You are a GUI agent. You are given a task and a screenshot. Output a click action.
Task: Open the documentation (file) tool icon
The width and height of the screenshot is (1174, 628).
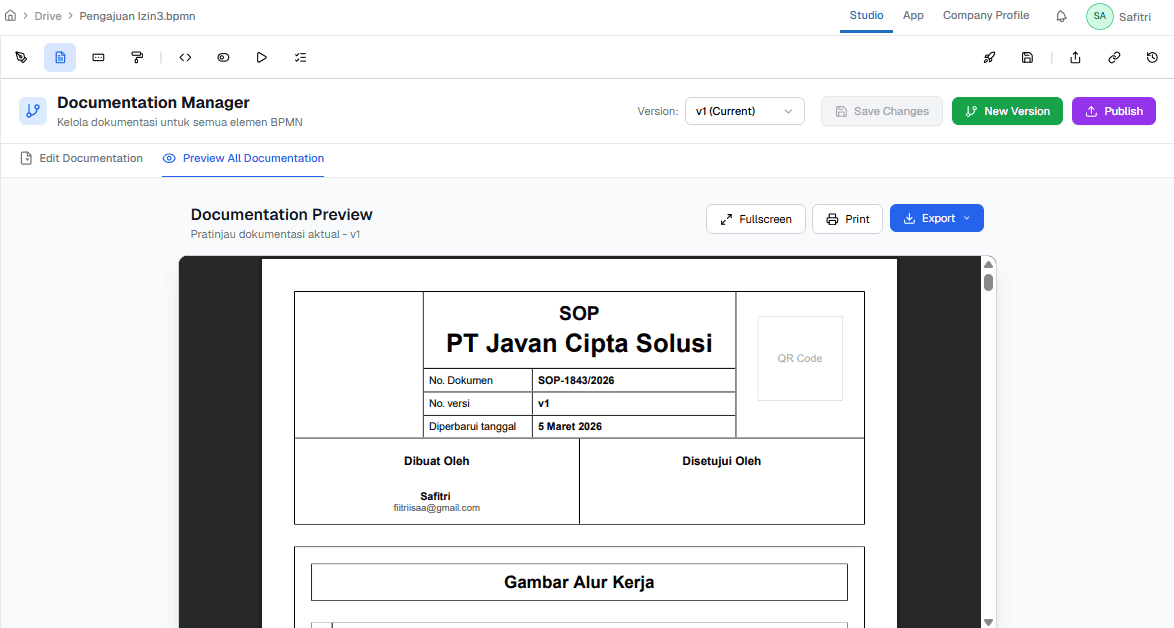click(x=59, y=57)
